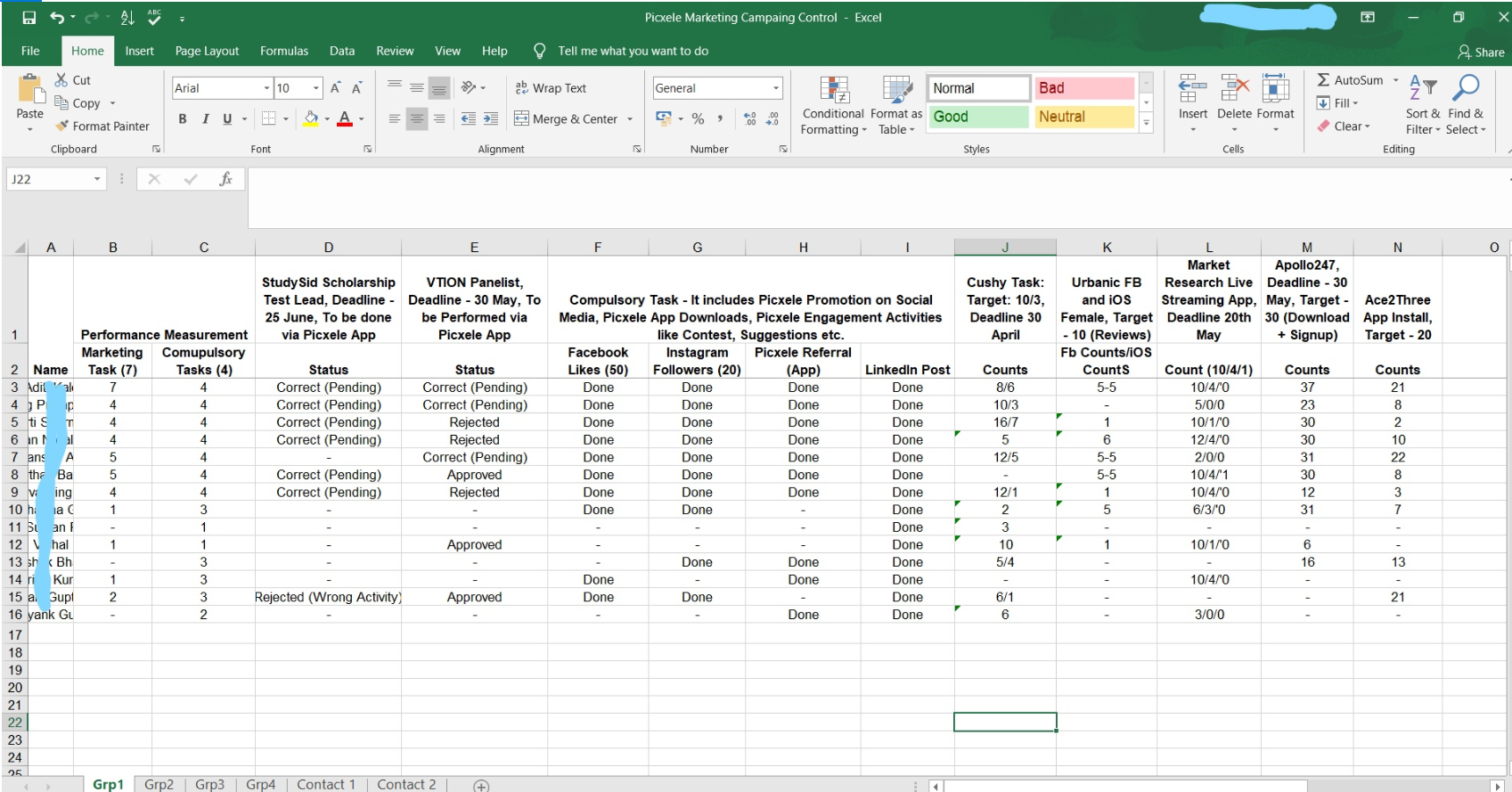The height and width of the screenshot is (792, 1512).
Task: Apply cell borders with the Borders icon
Action: (268, 118)
